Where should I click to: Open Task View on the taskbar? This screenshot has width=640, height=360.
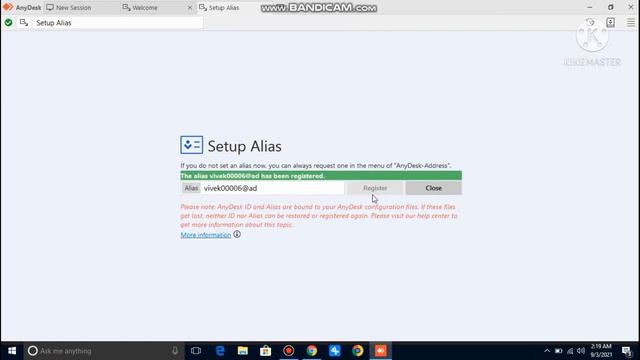(196, 351)
